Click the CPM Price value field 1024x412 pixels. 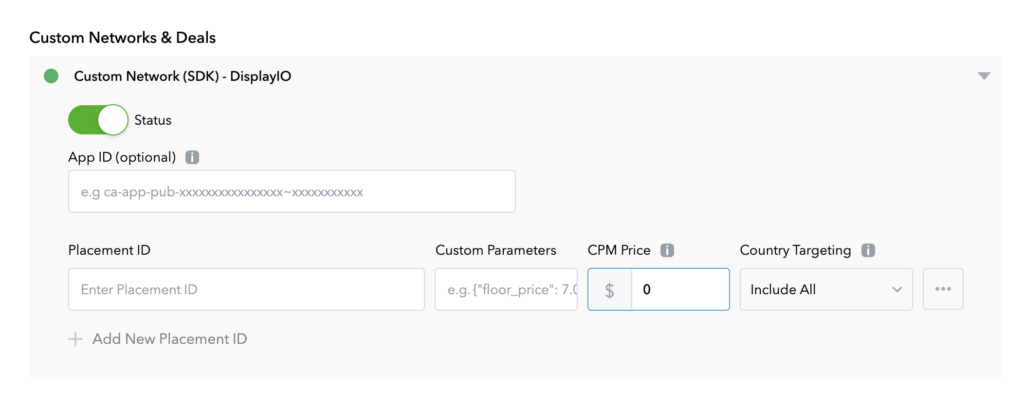(680, 289)
